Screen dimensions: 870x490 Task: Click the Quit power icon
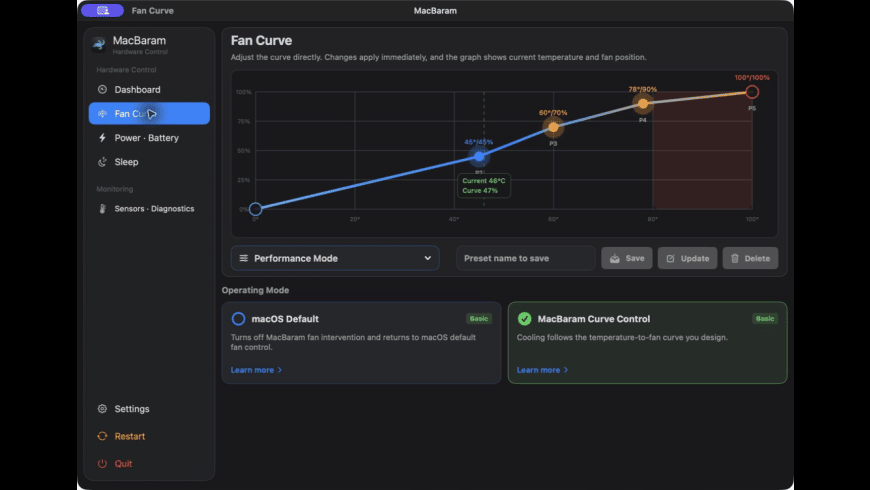pyautogui.click(x=102, y=463)
